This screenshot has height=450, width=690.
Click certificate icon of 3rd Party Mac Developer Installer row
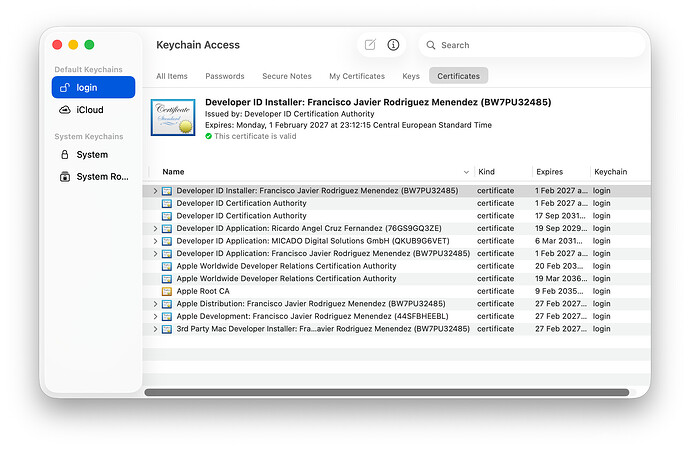point(167,329)
